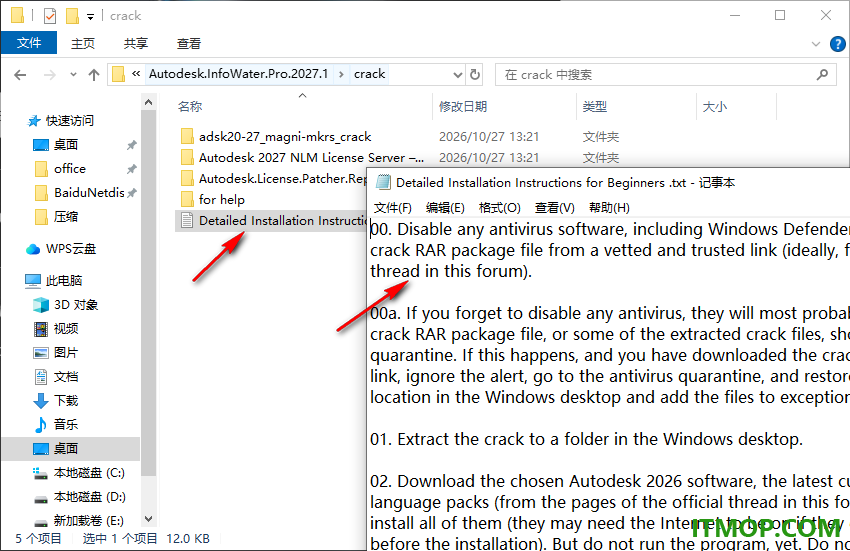
Task: Open 新加载卷 (E:) drive
Action: pyautogui.click(x=88, y=521)
